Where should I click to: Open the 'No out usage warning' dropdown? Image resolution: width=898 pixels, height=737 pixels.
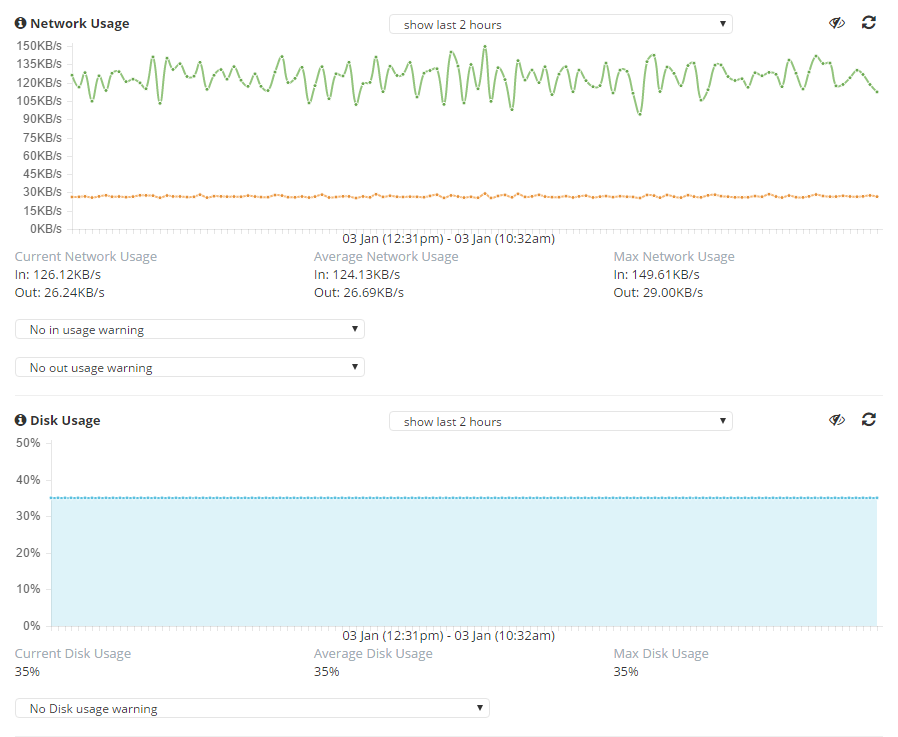pos(190,367)
